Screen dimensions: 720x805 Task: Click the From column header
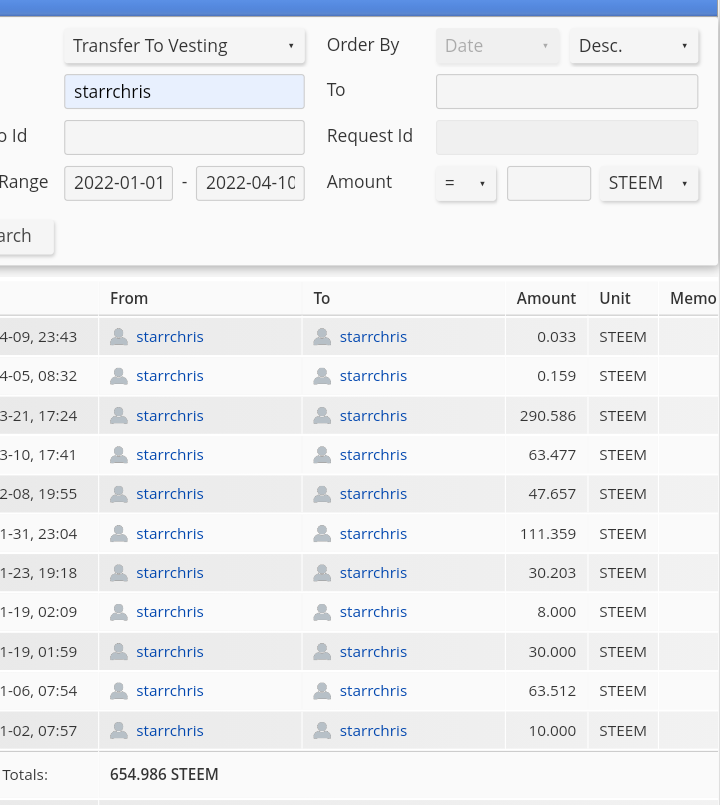click(129, 298)
